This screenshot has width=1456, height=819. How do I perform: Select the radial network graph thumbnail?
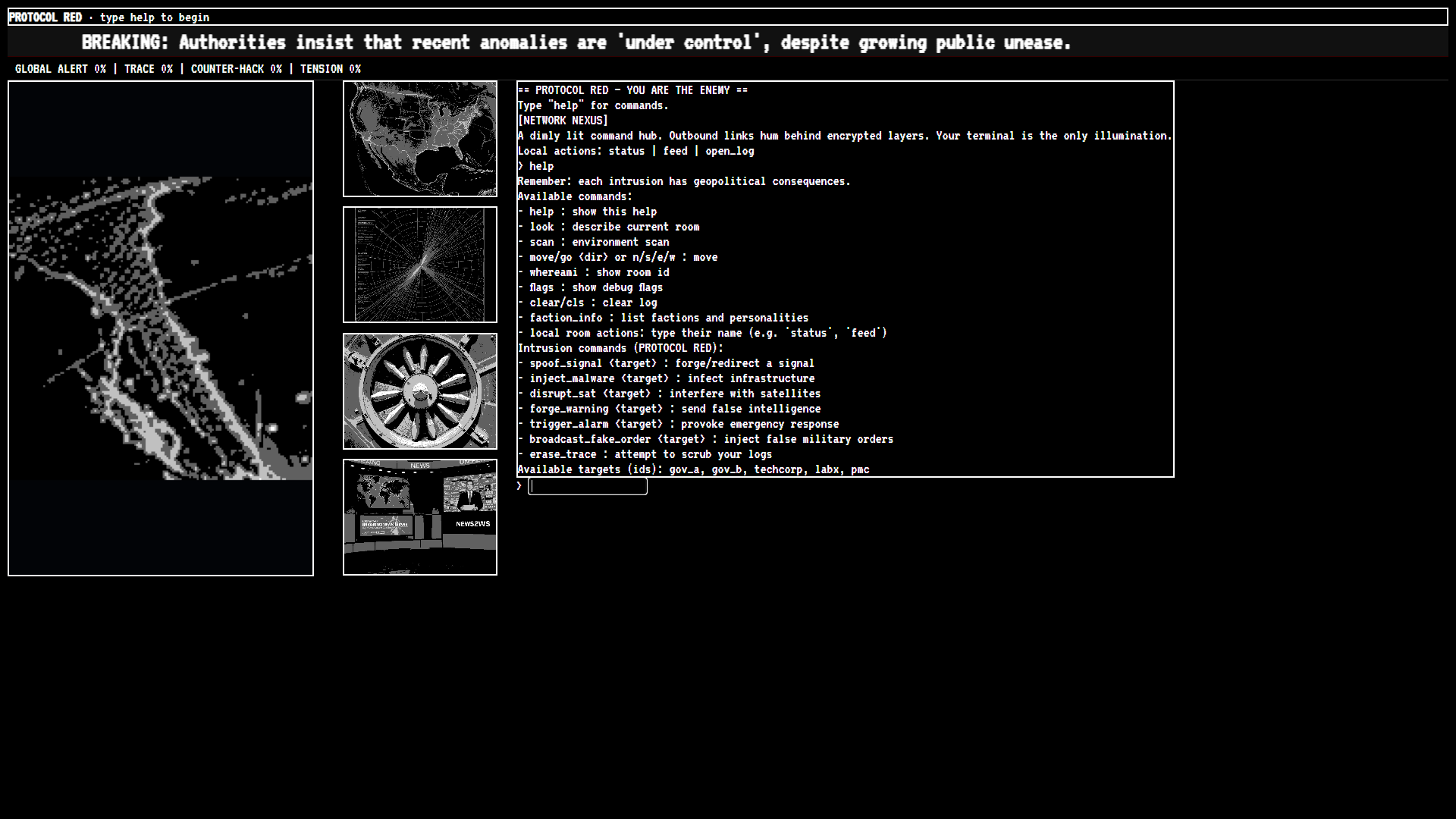click(420, 265)
